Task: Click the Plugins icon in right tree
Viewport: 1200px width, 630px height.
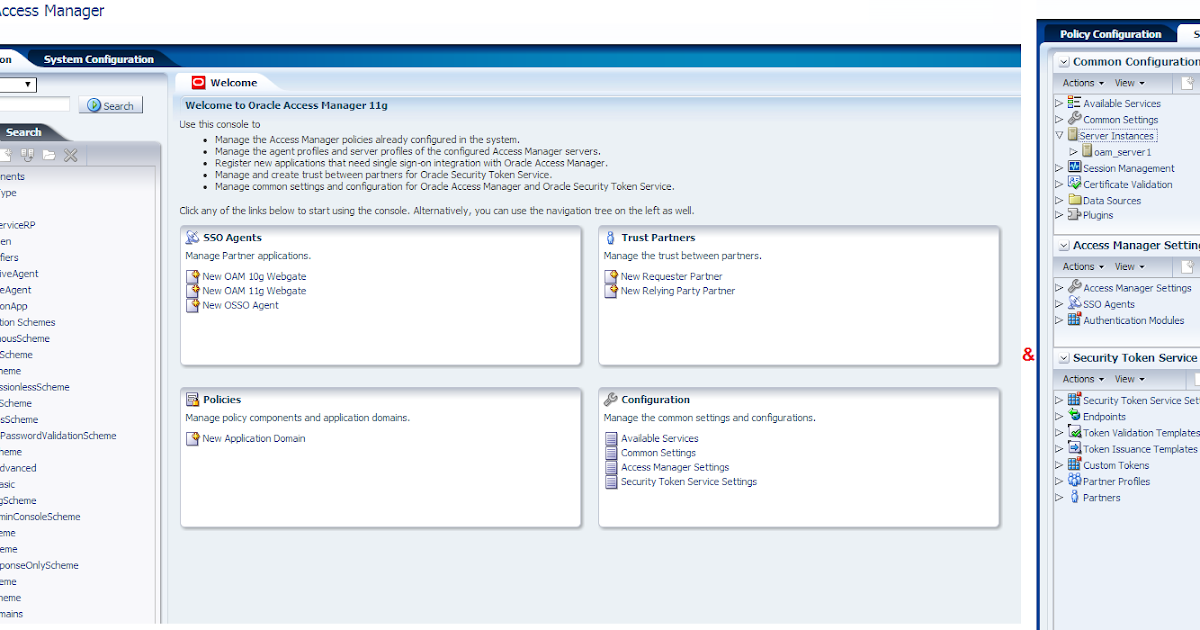Action: [x=1074, y=215]
